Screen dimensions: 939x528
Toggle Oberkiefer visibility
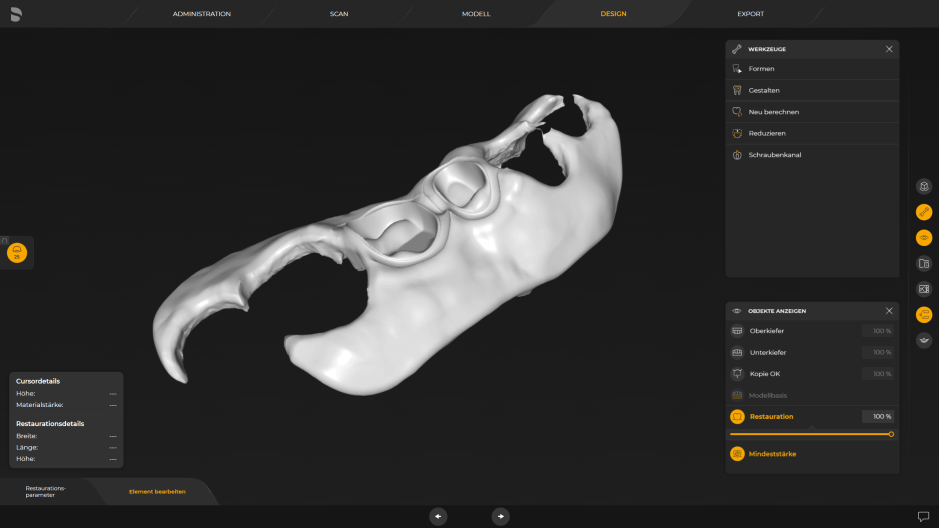tap(737, 331)
